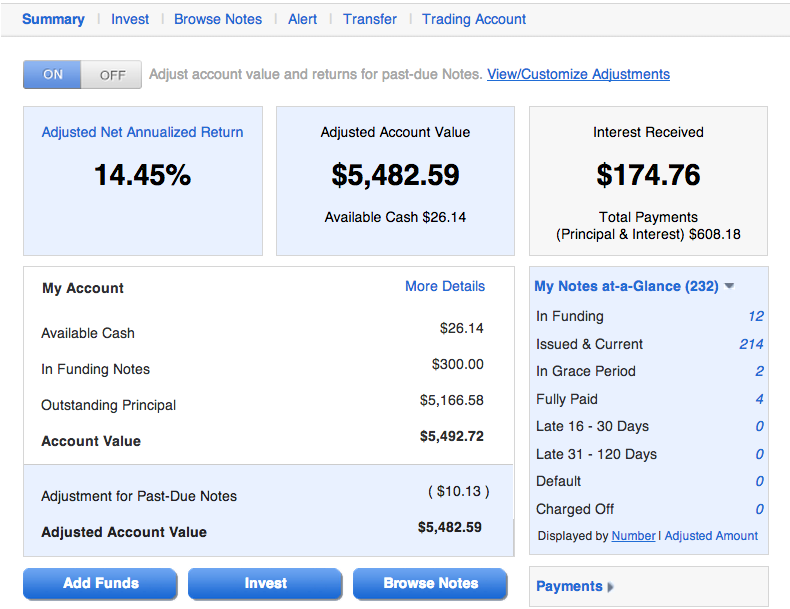This screenshot has height=609, width=790.
Task: Click the blue Invest button
Action: (266, 583)
